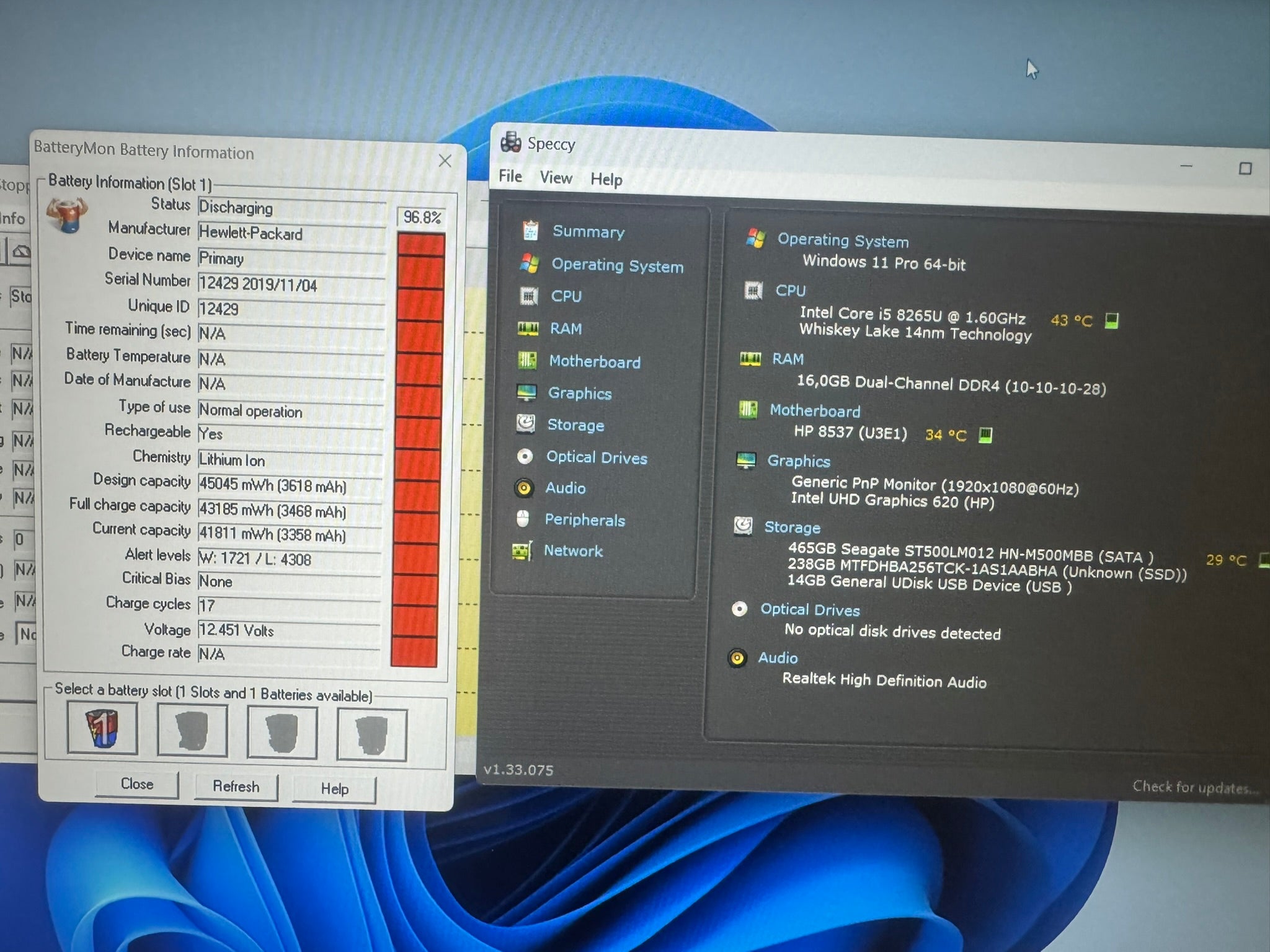Open the Summary section icon in Speccy sidebar

coord(530,231)
